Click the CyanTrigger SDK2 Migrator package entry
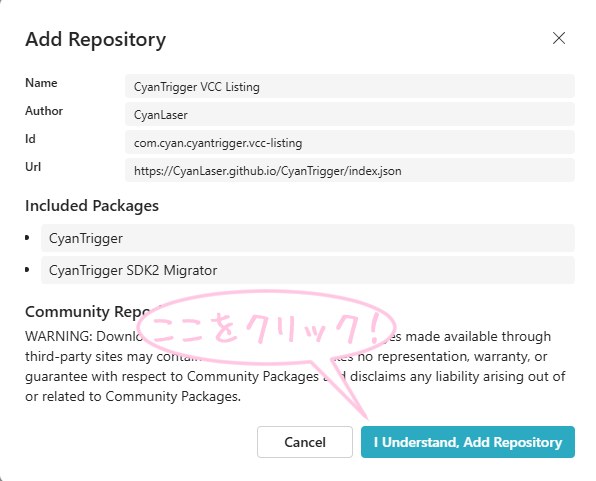 point(308,270)
